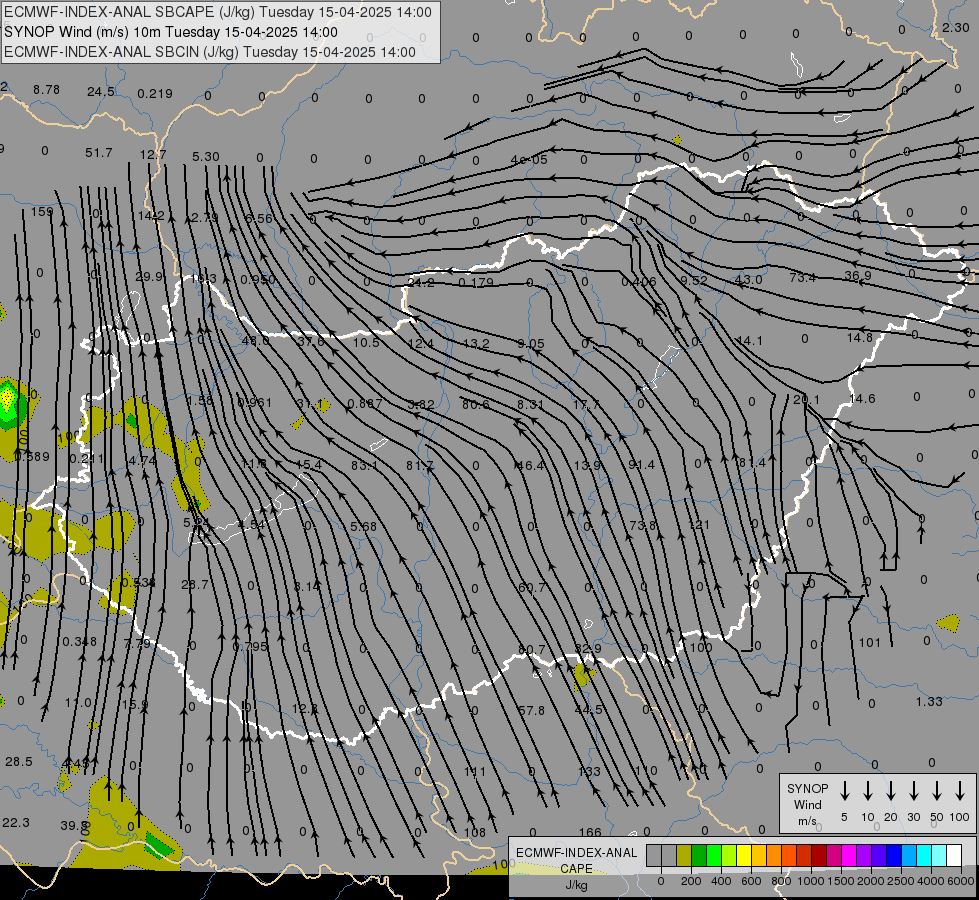
Task: Click the map value 101
Action: pyautogui.click(x=869, y=643)
